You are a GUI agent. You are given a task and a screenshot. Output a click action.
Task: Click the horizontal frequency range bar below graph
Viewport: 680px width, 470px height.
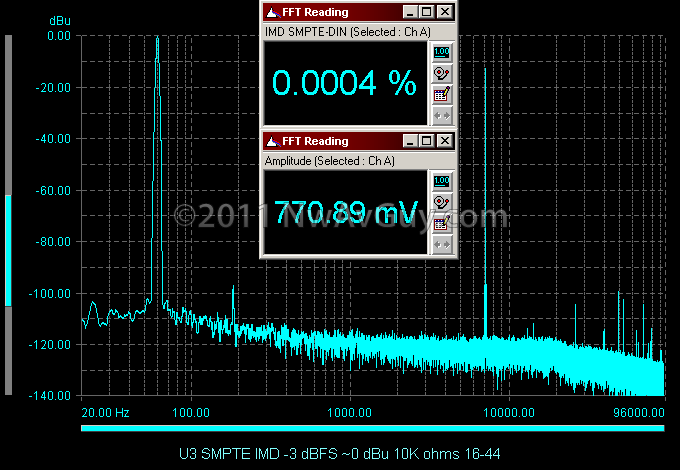(373, 428)
